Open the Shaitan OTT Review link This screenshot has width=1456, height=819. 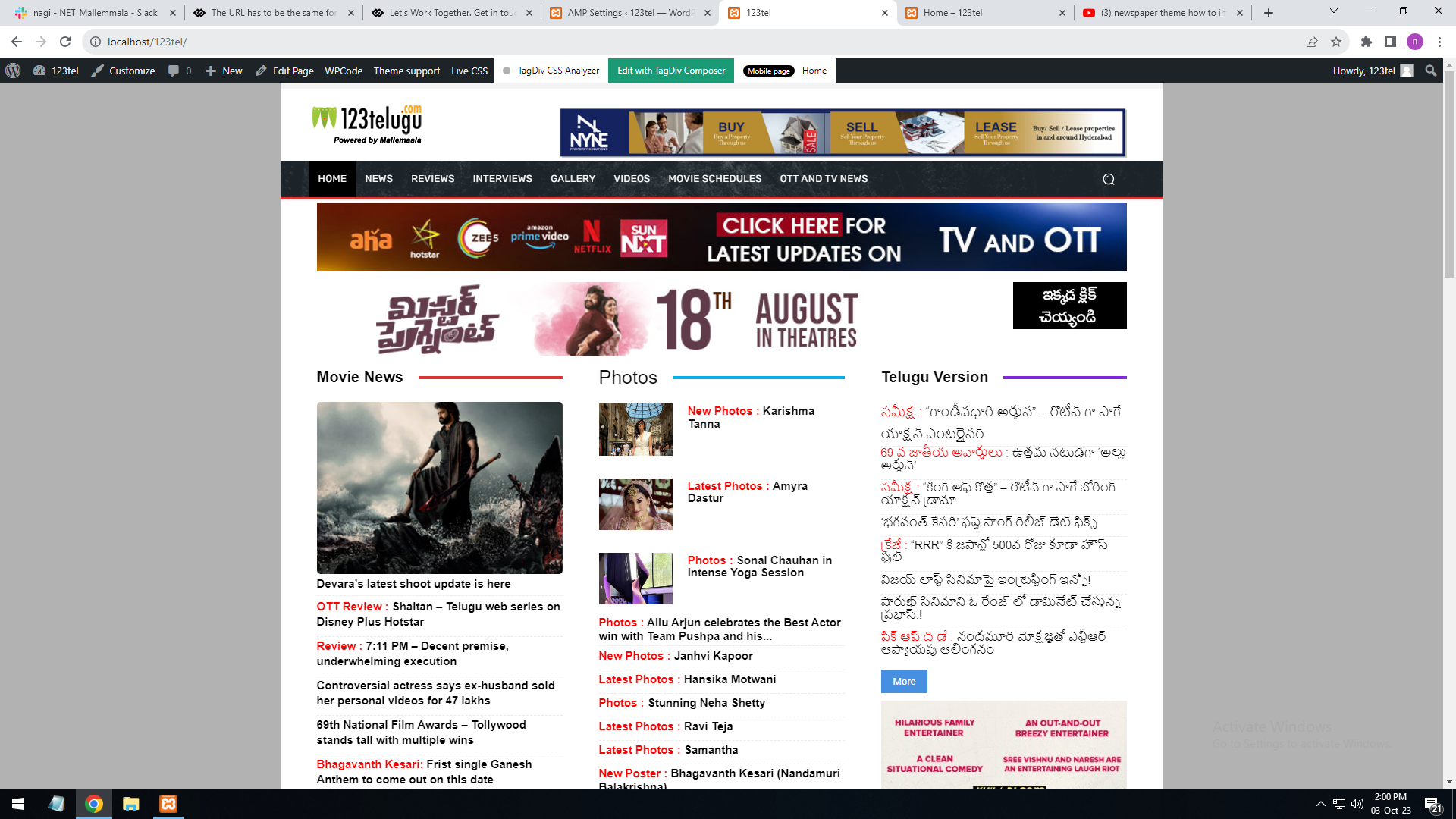pyautogui.click(x=438, y=614)
